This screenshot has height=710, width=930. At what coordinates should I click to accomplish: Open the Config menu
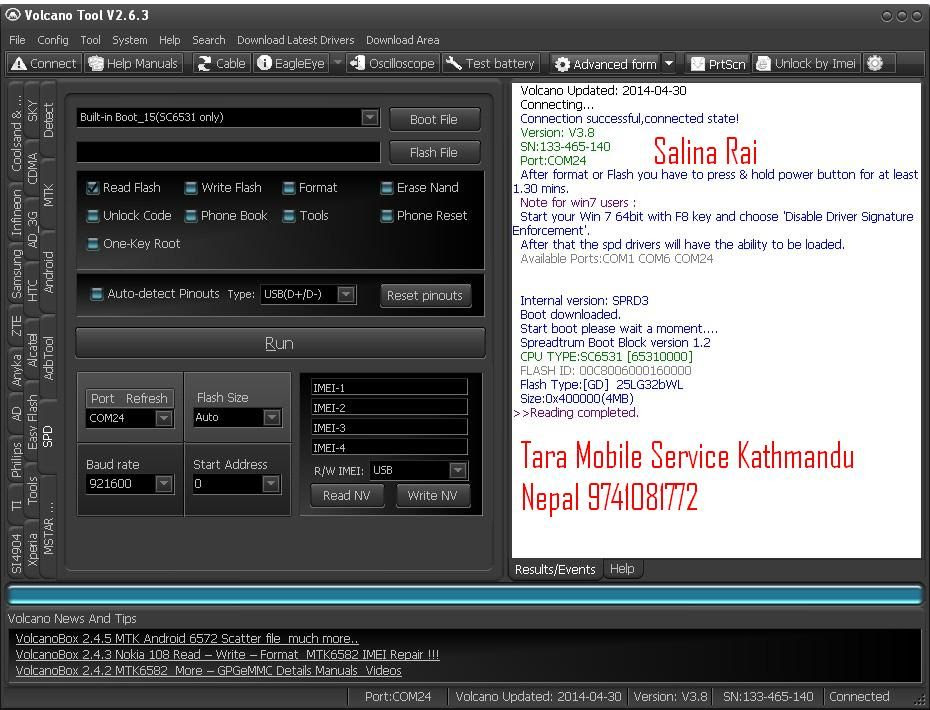(x=53, y=40)
